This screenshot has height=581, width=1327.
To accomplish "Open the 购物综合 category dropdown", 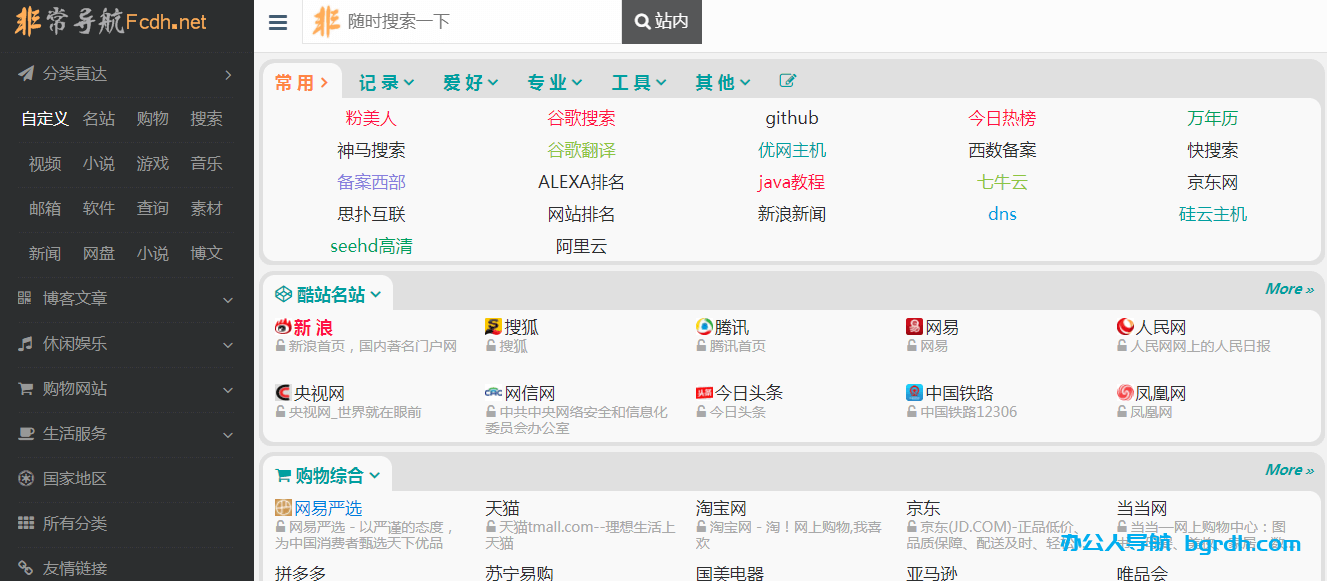I will click(x=328, y=475).
